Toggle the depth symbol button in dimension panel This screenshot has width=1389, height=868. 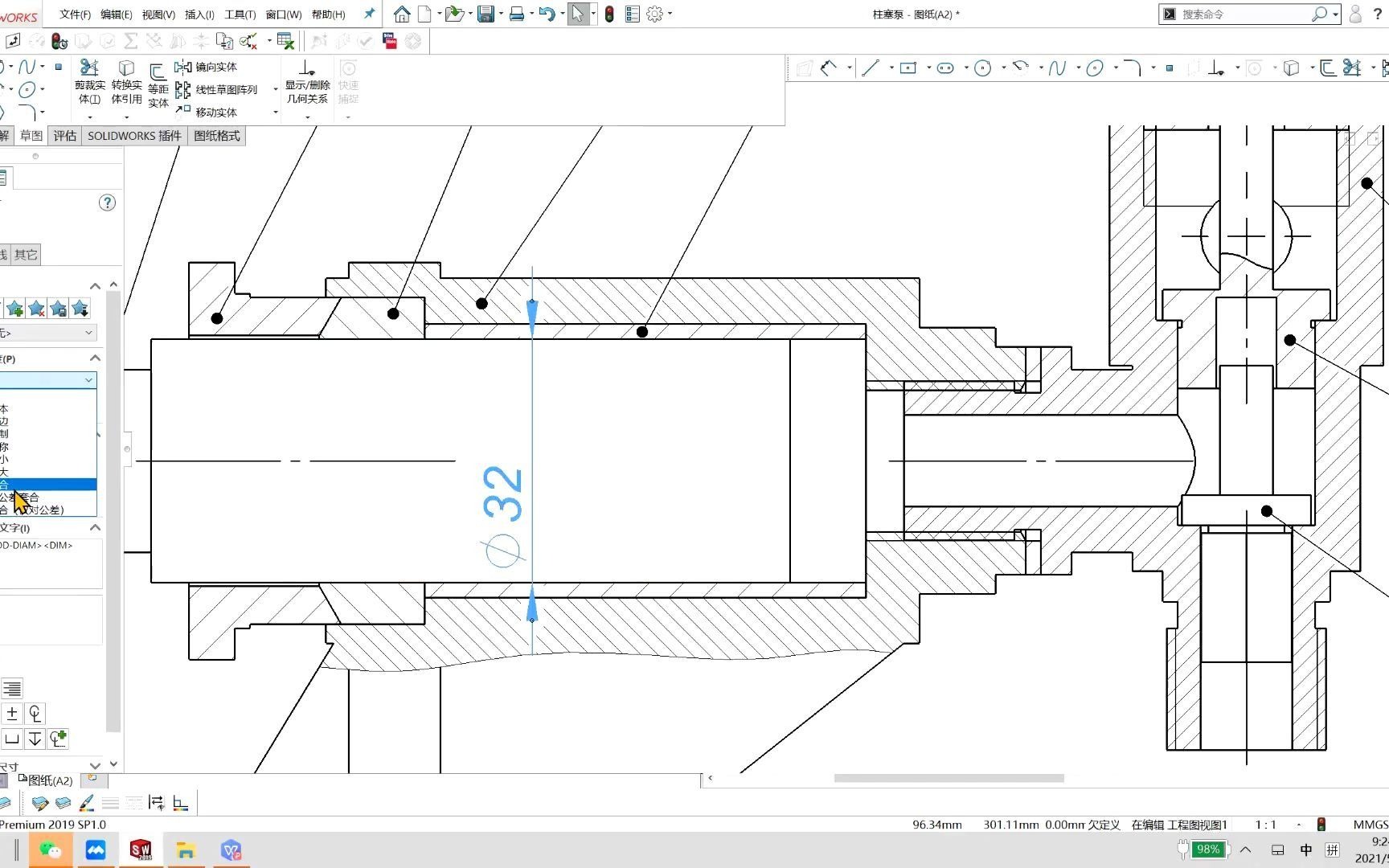point(35,739)
